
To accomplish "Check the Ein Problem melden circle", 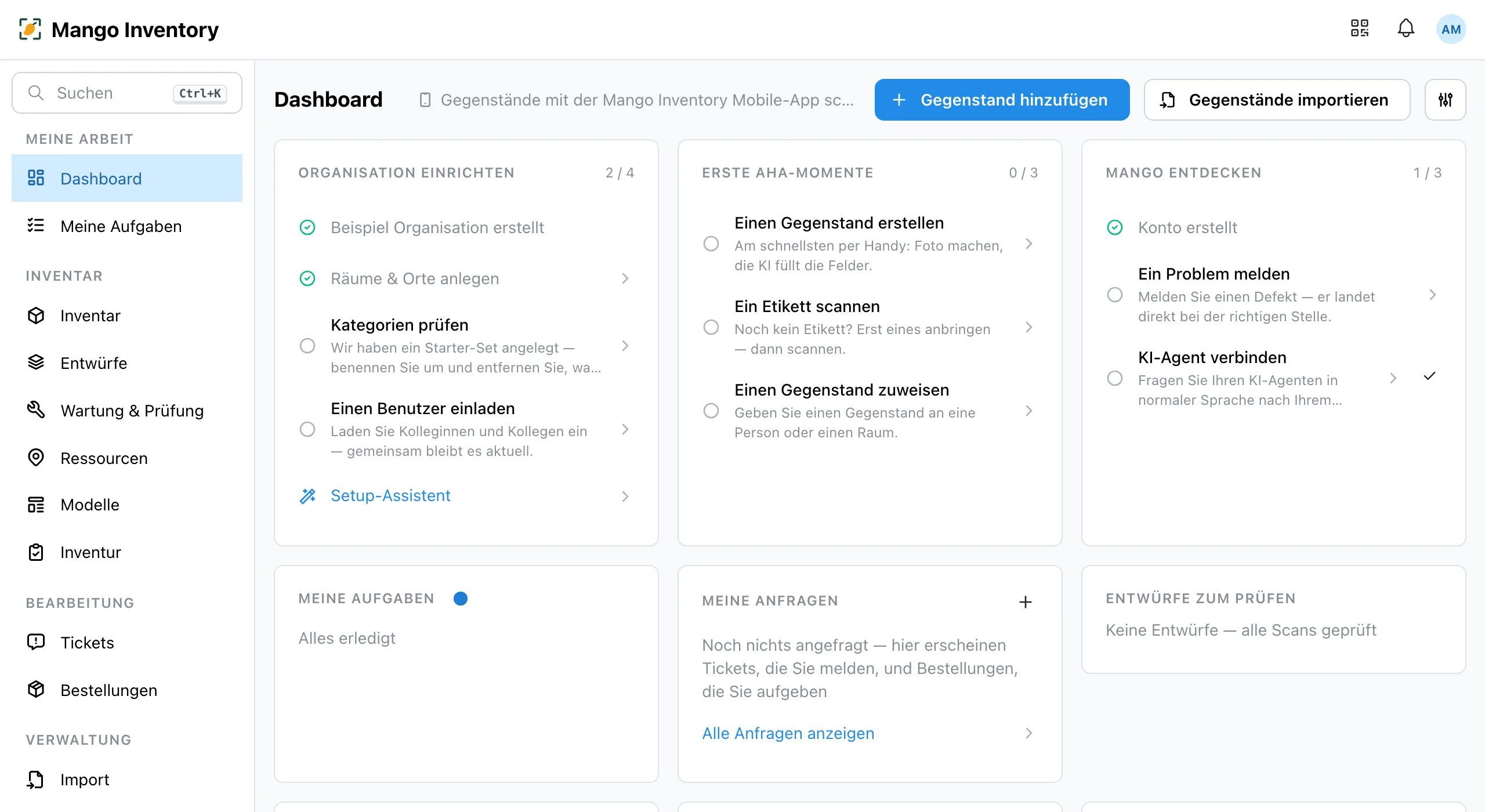I will point(1115,295).
